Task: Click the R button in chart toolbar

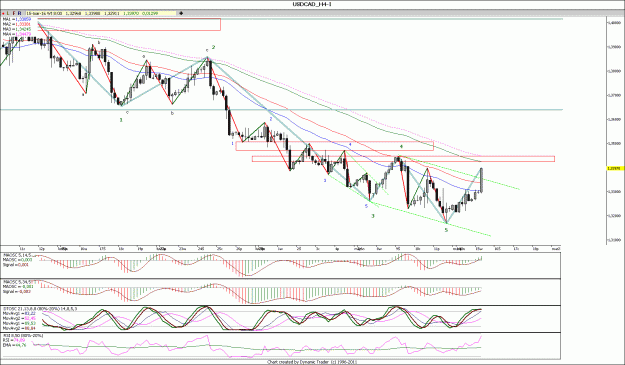Action: 20,13
